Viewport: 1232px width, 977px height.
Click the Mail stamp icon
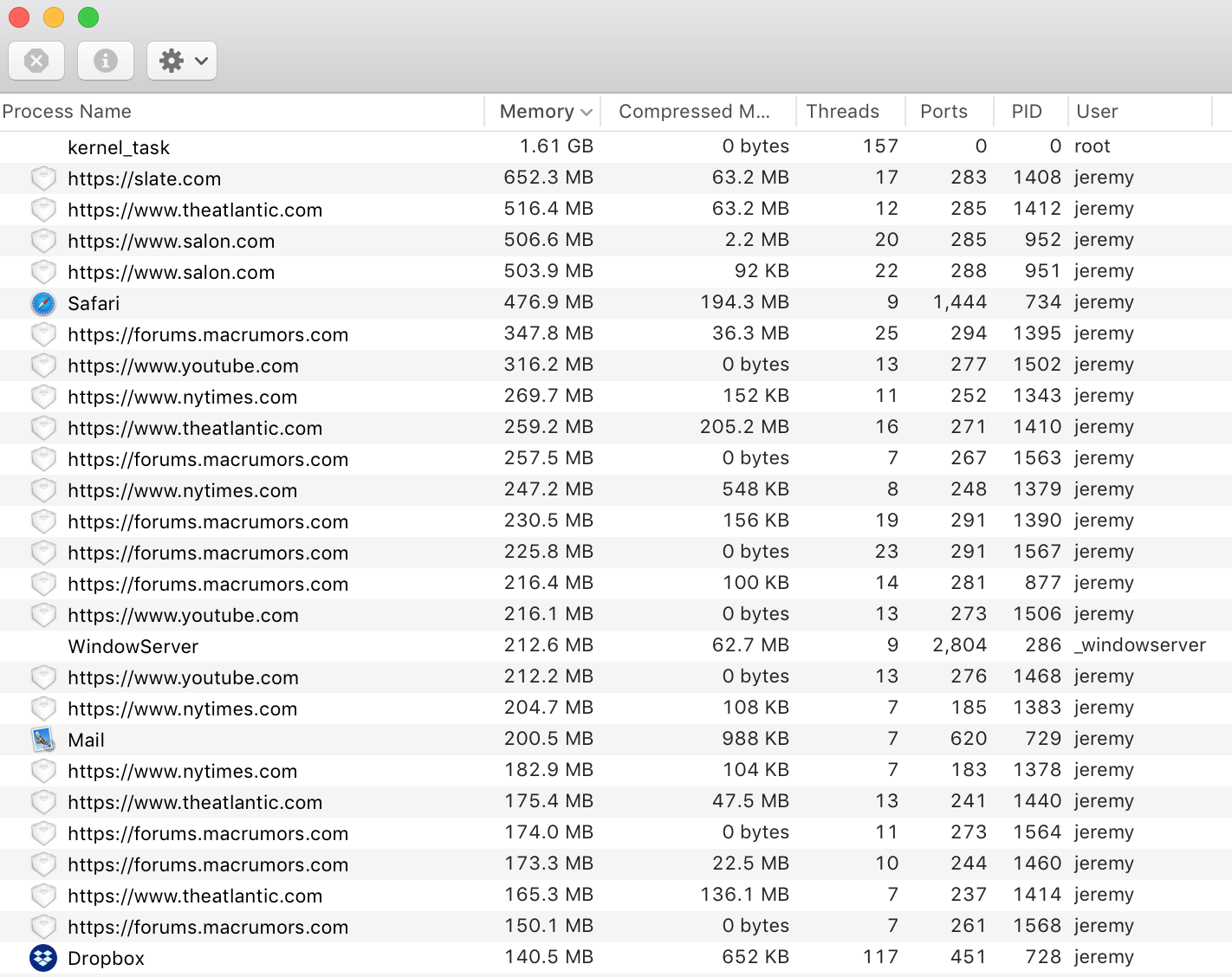(43, 740)
